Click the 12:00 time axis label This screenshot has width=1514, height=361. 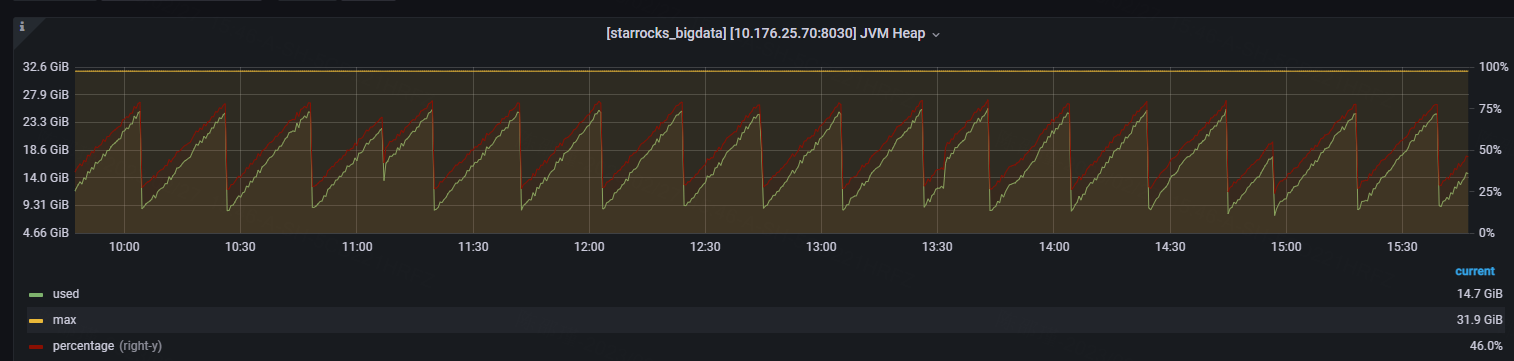click(x=589, y=247)
